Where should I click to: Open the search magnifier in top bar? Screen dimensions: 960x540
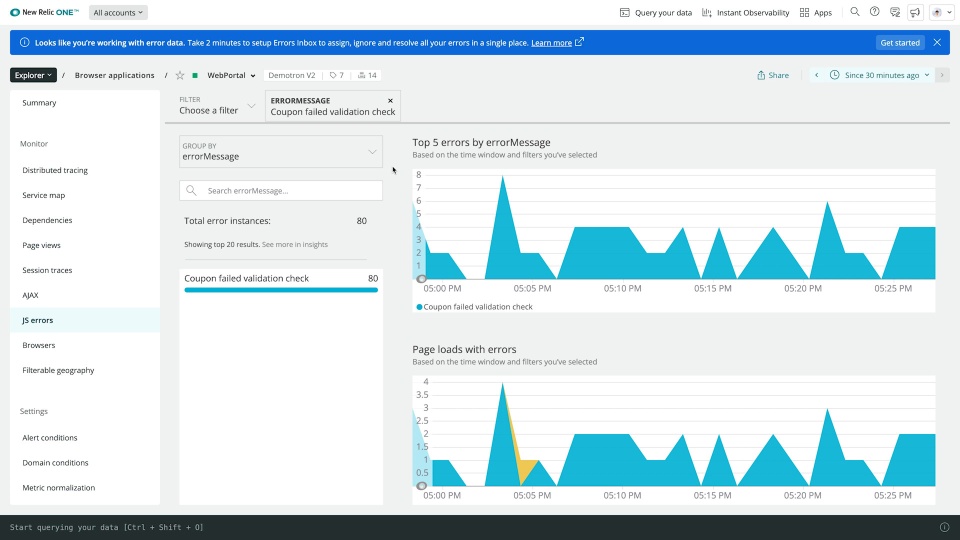point(855,12)
